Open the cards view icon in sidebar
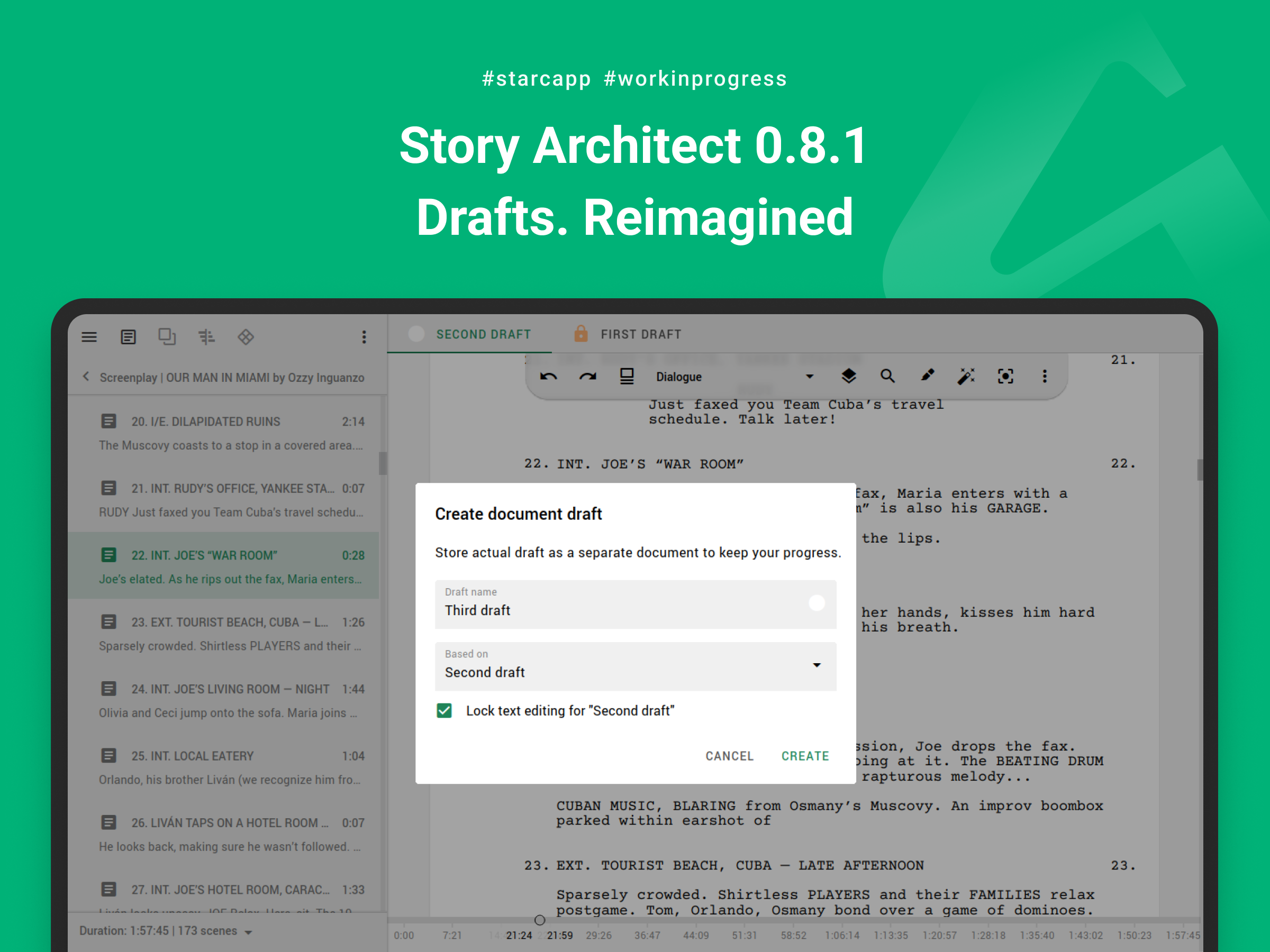Image resolution: width=1270 pixels, height=952 pixels. [x=167, y=337]
